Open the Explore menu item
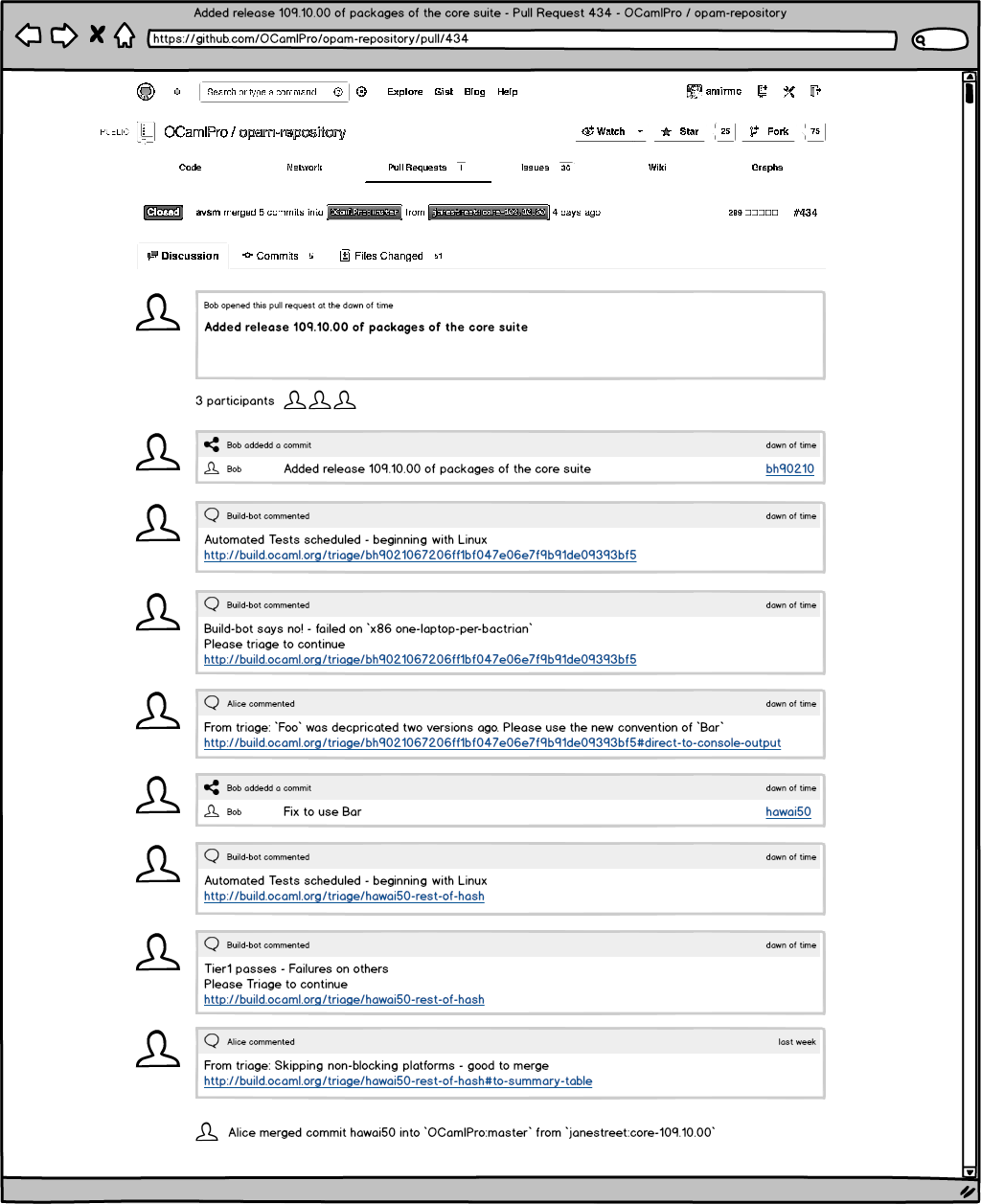Image resolution: width=981 pixels, height=1204 pixels. (x=405, y=92)
